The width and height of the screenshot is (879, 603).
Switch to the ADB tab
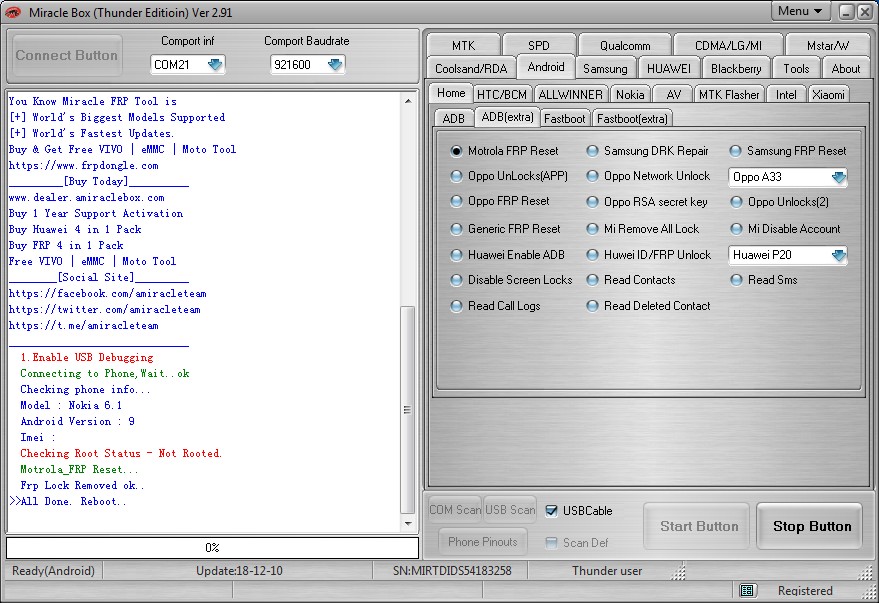tap(454, 118)
